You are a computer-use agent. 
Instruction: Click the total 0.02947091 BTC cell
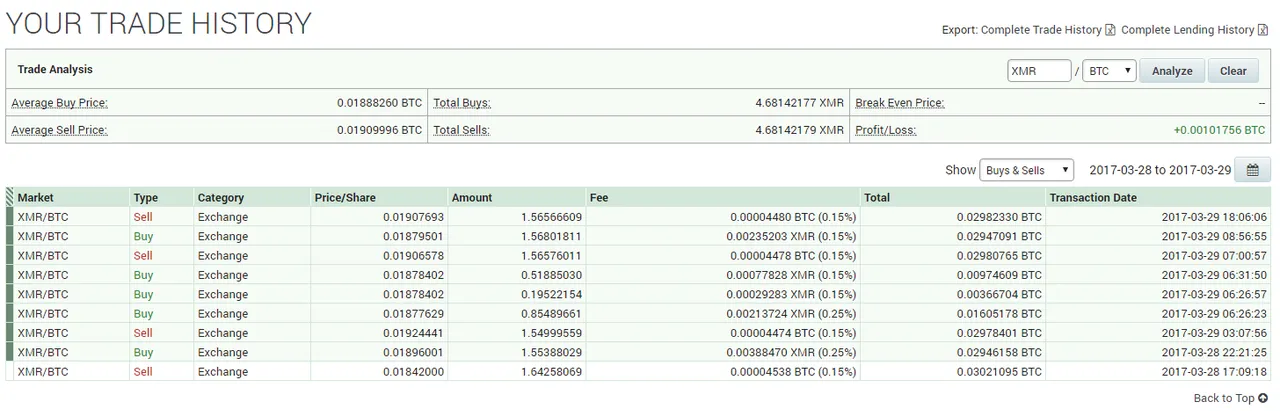pyautogui.click(x=953, y=236)
